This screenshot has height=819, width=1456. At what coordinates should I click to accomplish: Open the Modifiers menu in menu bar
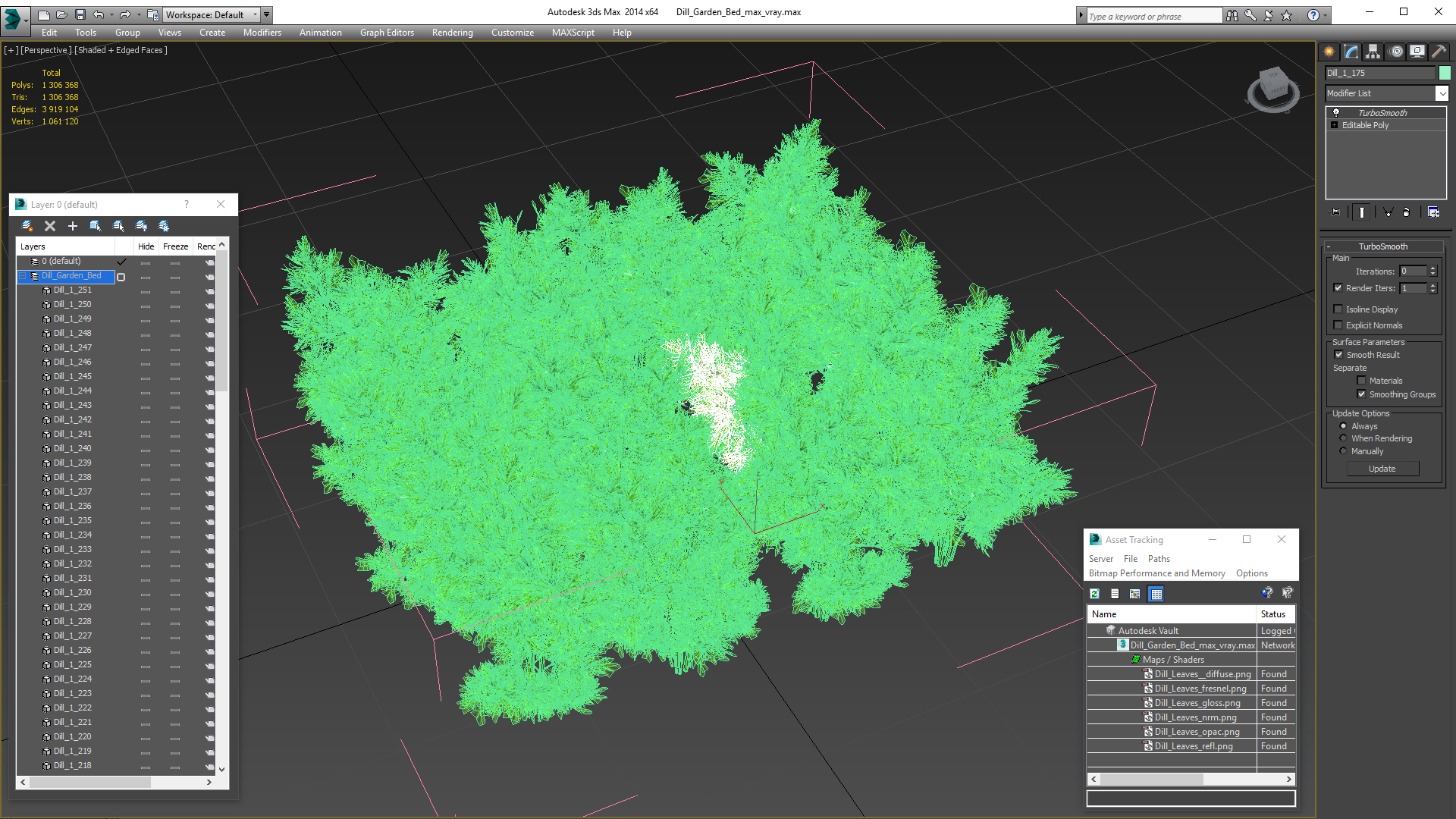pos(260,32)
